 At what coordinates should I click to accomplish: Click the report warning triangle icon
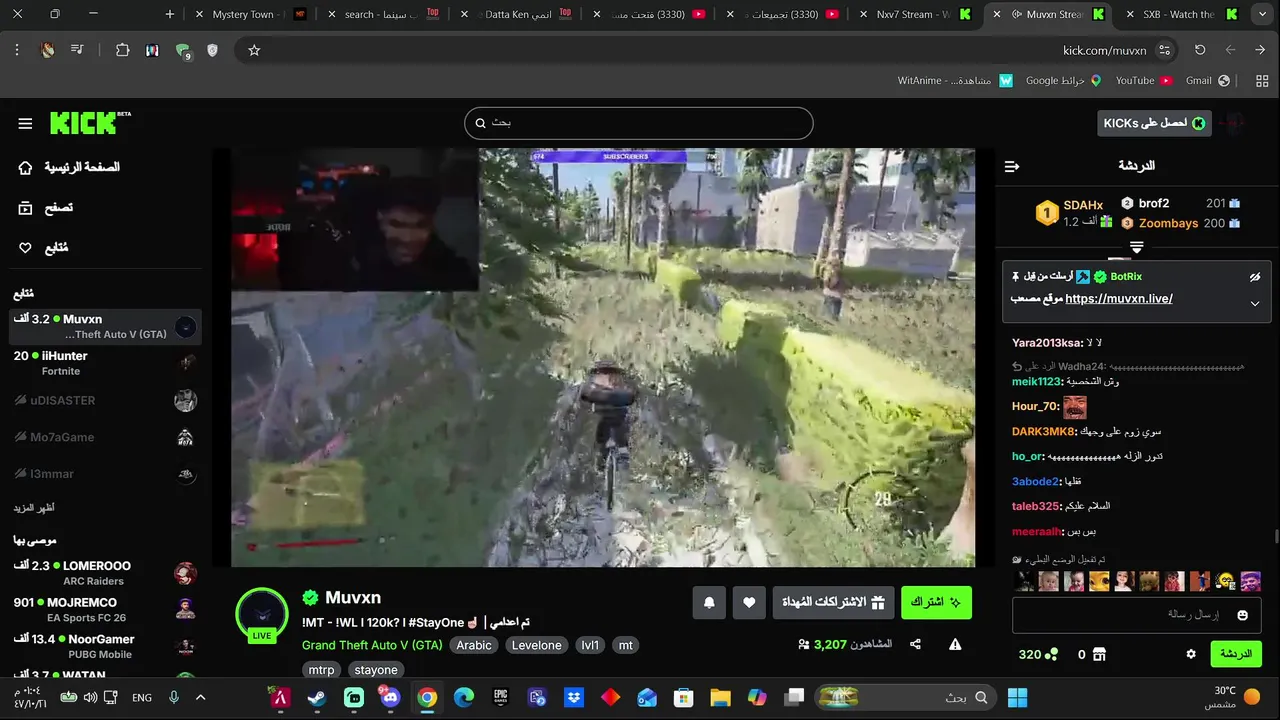point(955,645)
